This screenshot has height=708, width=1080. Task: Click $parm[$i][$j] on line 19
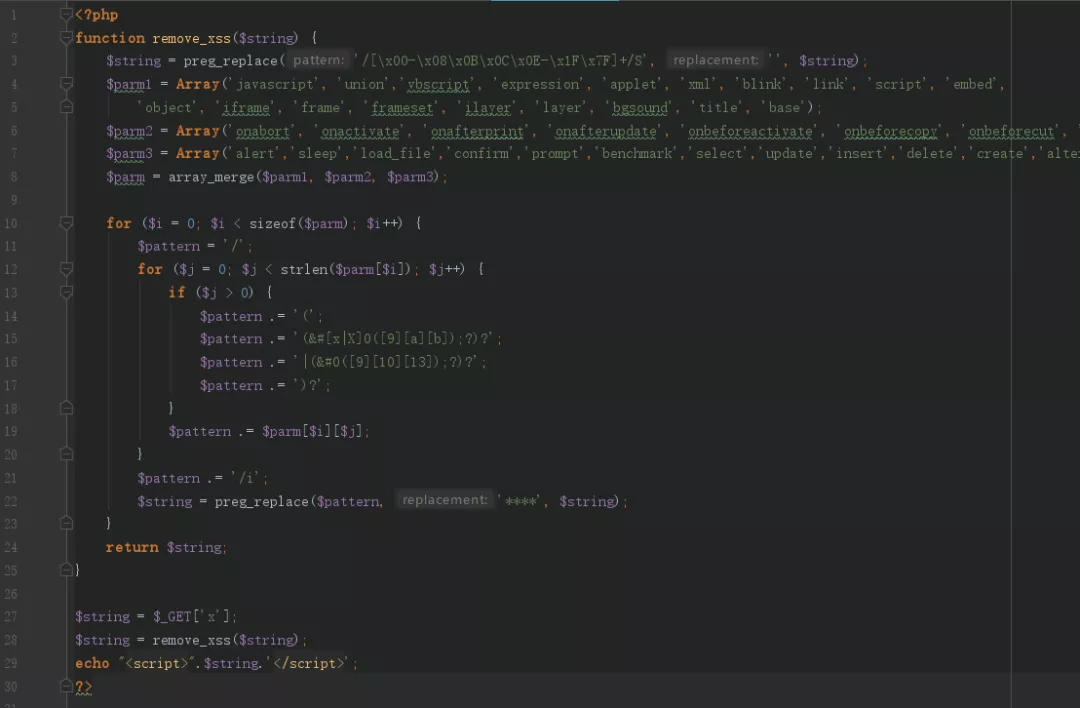[x=313, y=432]
